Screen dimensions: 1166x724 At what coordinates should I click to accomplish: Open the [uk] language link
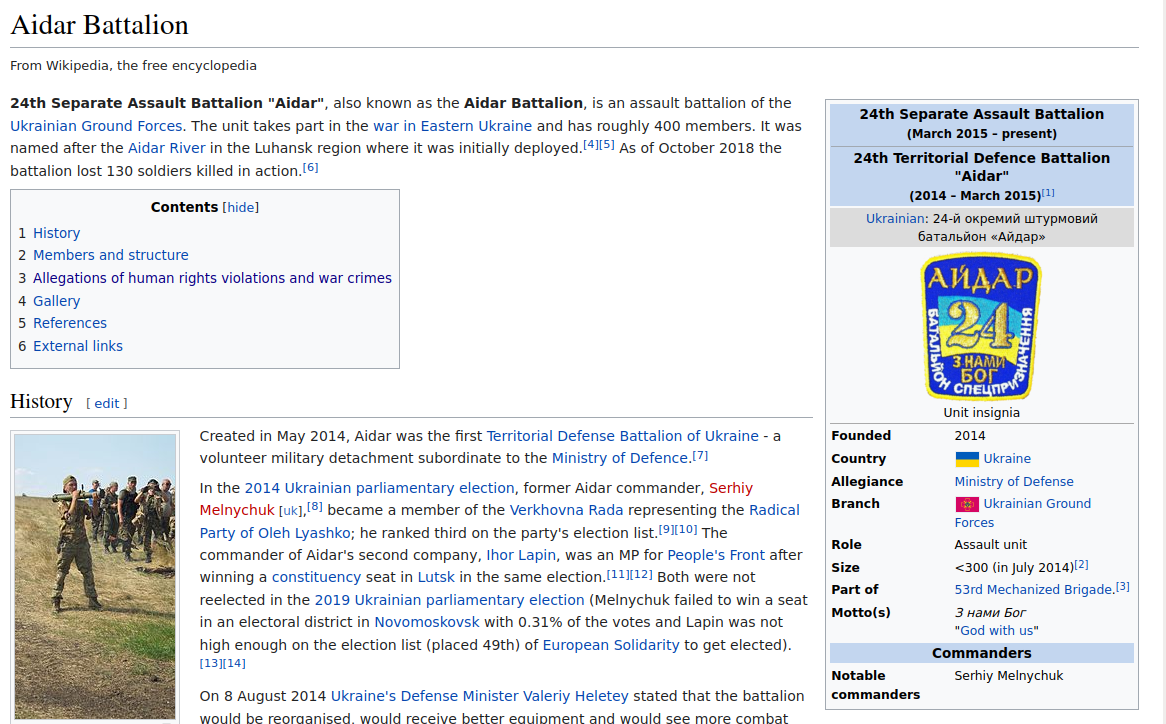click(291, 511)
